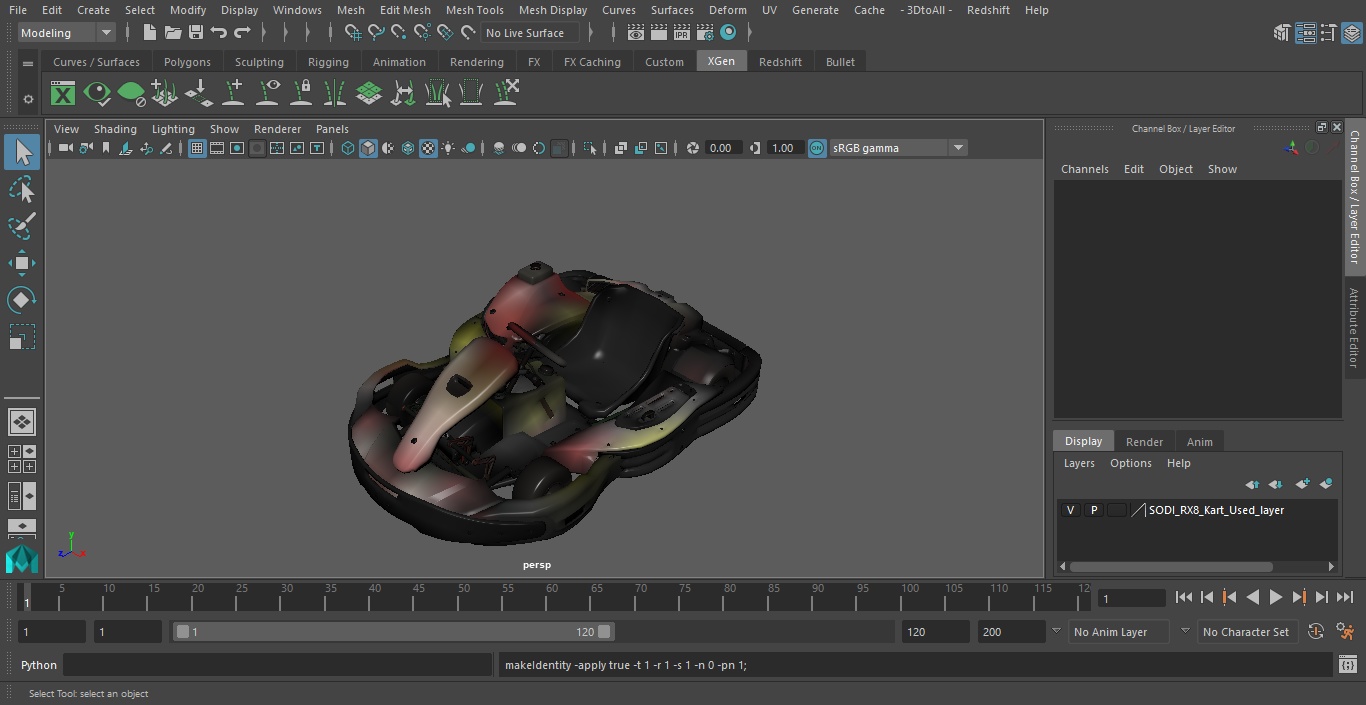Open Channels menu in Channel Box
This screenshot has height=705, width=1366.
(1085, 169)
